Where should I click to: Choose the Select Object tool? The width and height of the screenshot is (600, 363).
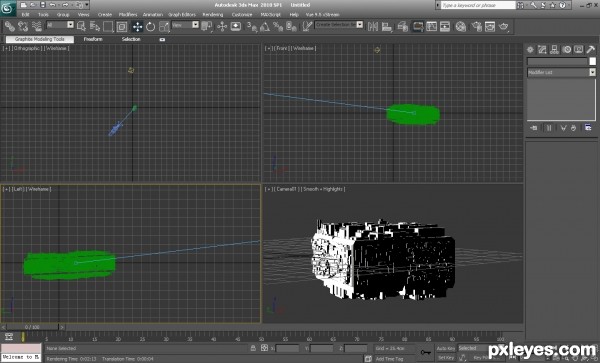point(82,26)
